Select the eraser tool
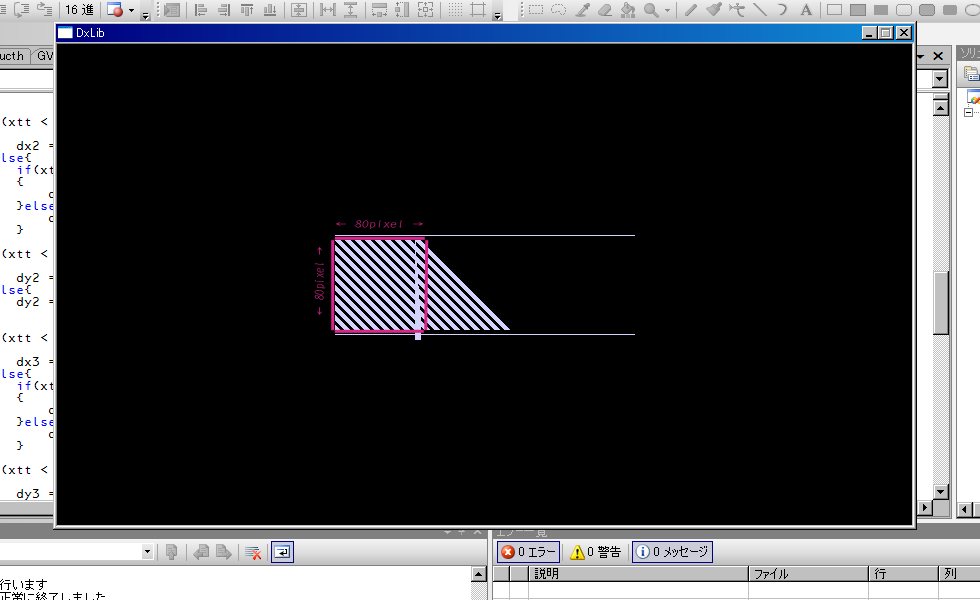Viewport: 980px width, 600px height. pyautogui.click(x=605, y=10)
